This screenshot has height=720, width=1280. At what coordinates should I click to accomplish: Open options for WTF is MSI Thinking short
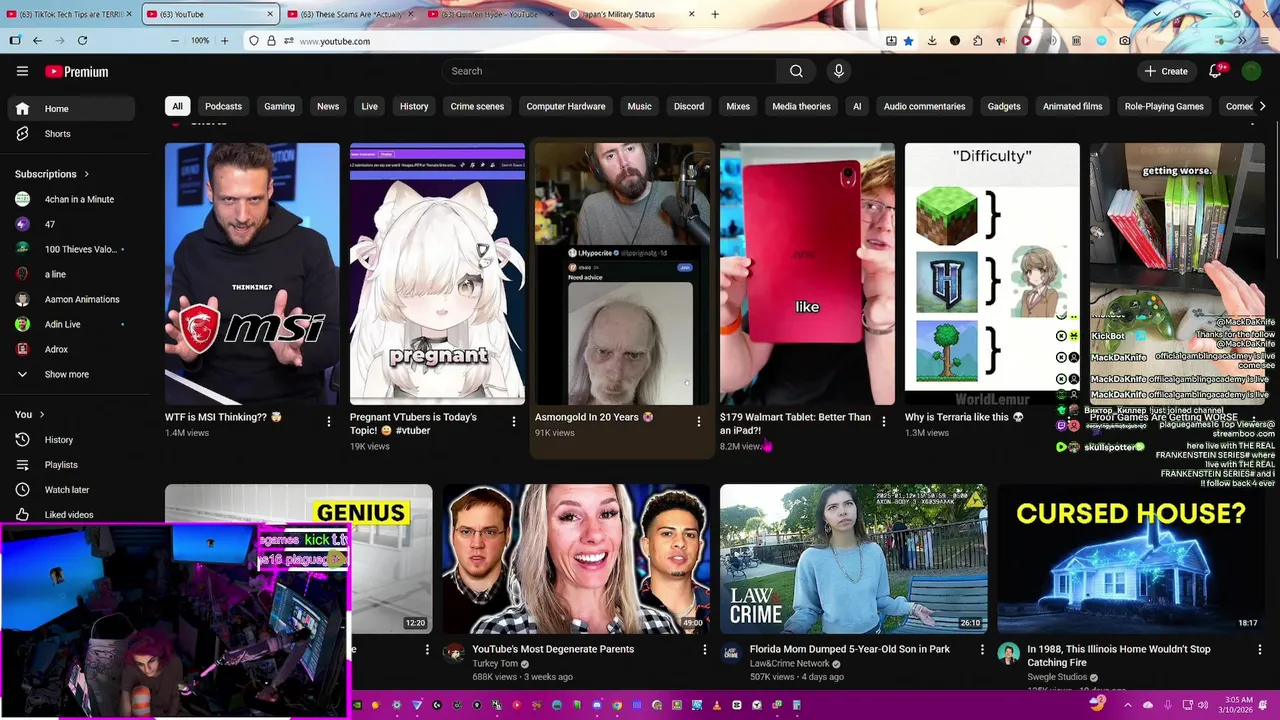(x=328, y=422)
